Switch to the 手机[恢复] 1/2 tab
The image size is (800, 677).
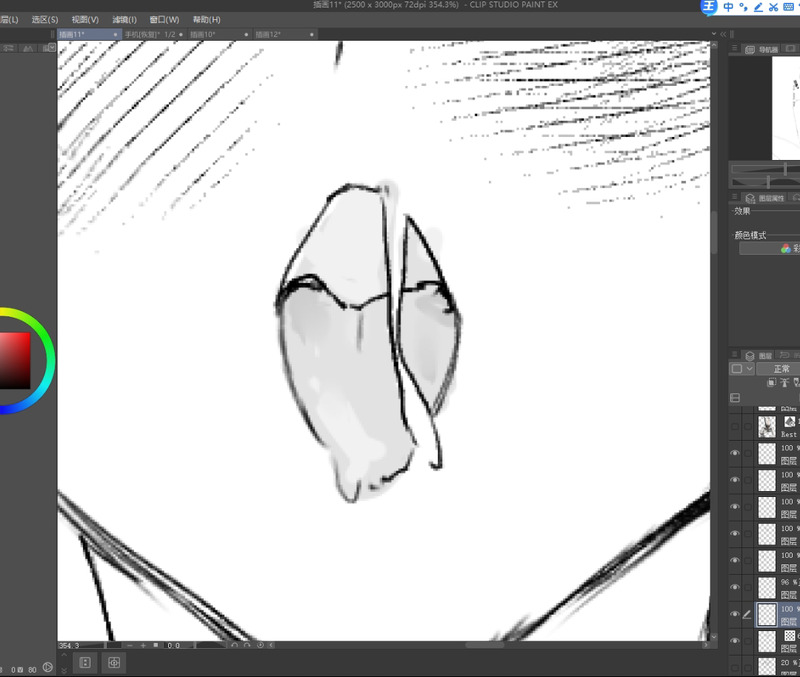point(154,34)
